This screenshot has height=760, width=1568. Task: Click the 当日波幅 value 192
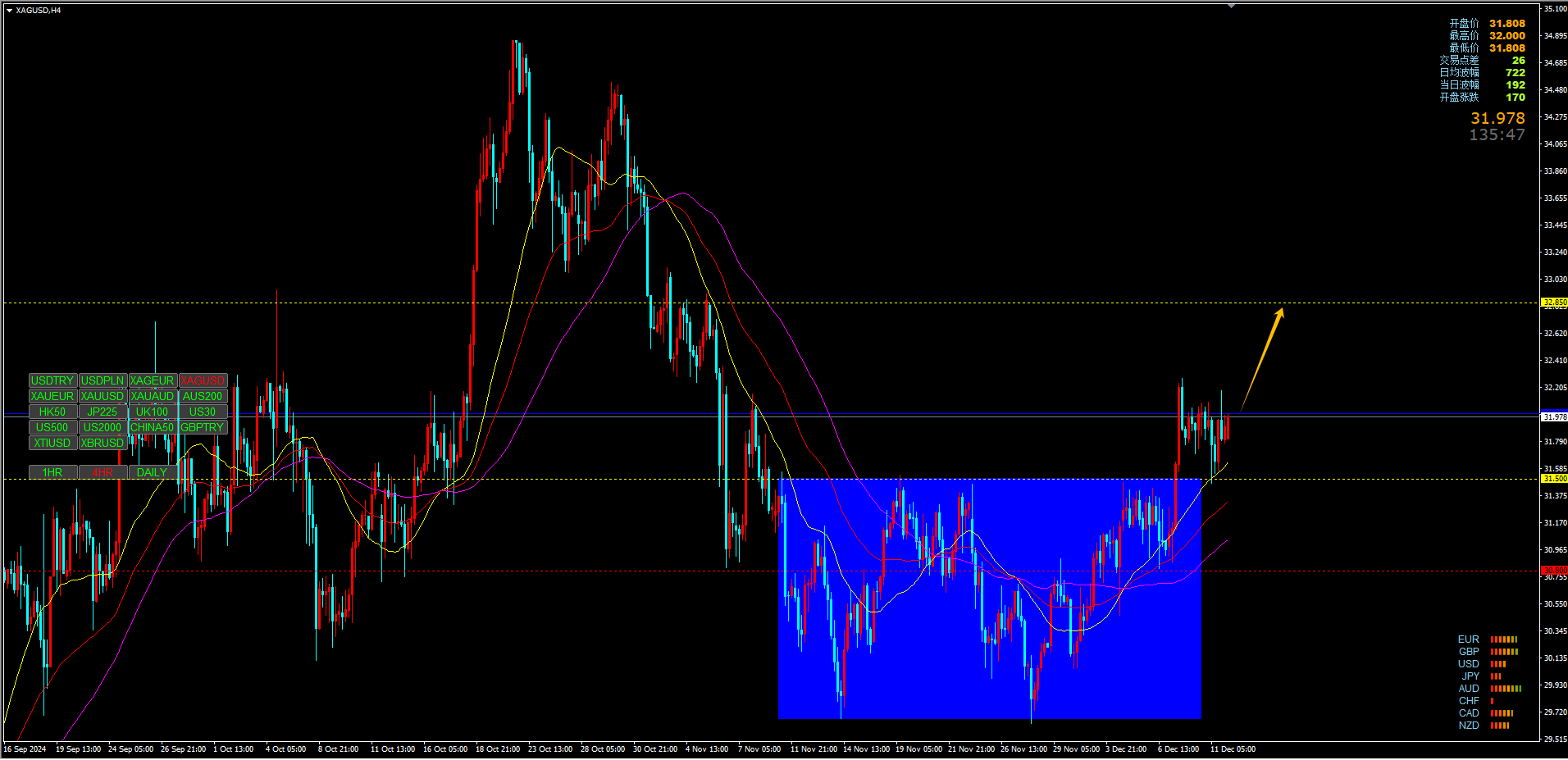click(1516, 85)
